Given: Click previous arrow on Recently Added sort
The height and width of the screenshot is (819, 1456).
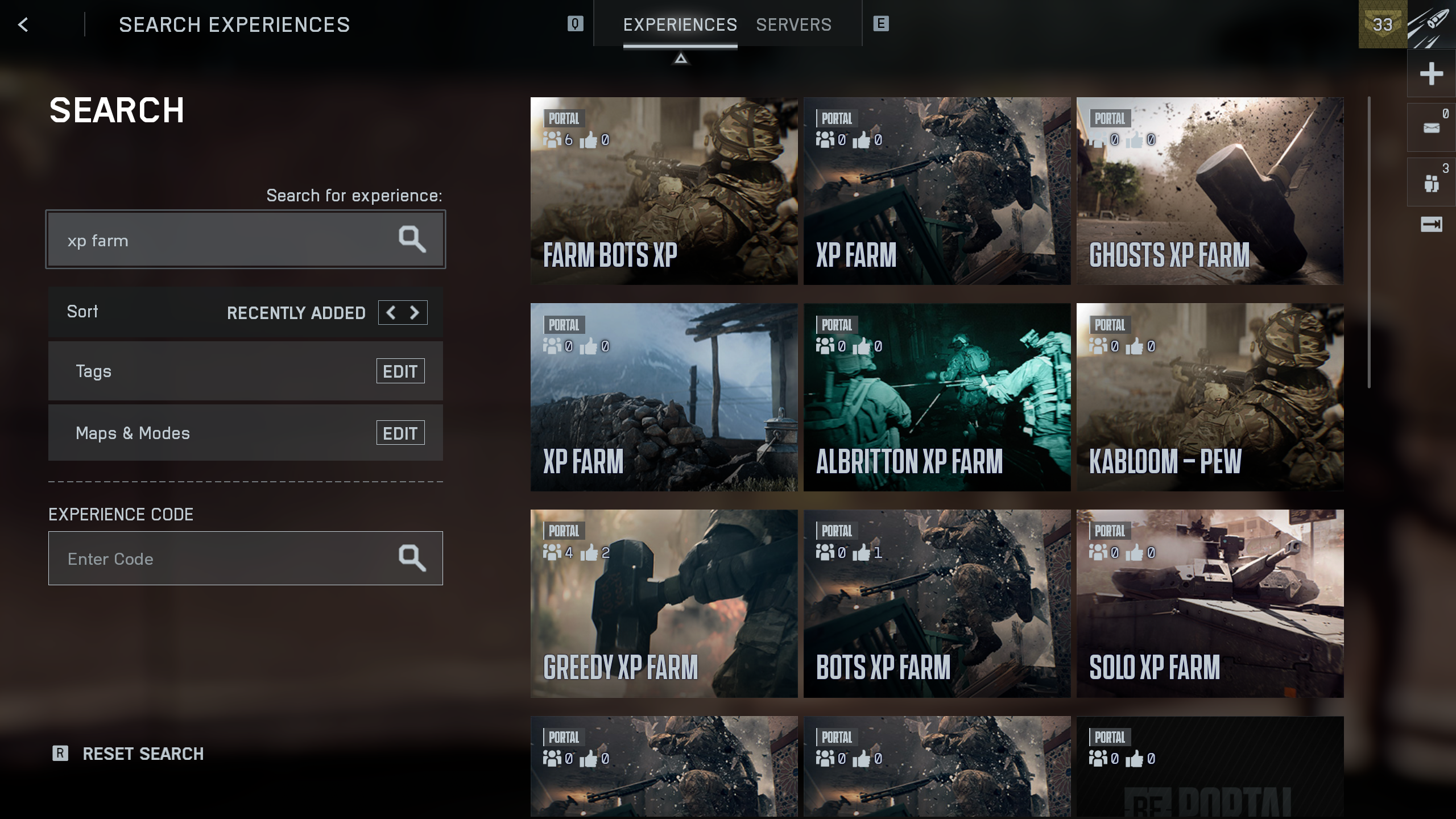Looking at the screenshot, I should click(x=391, y=312).
